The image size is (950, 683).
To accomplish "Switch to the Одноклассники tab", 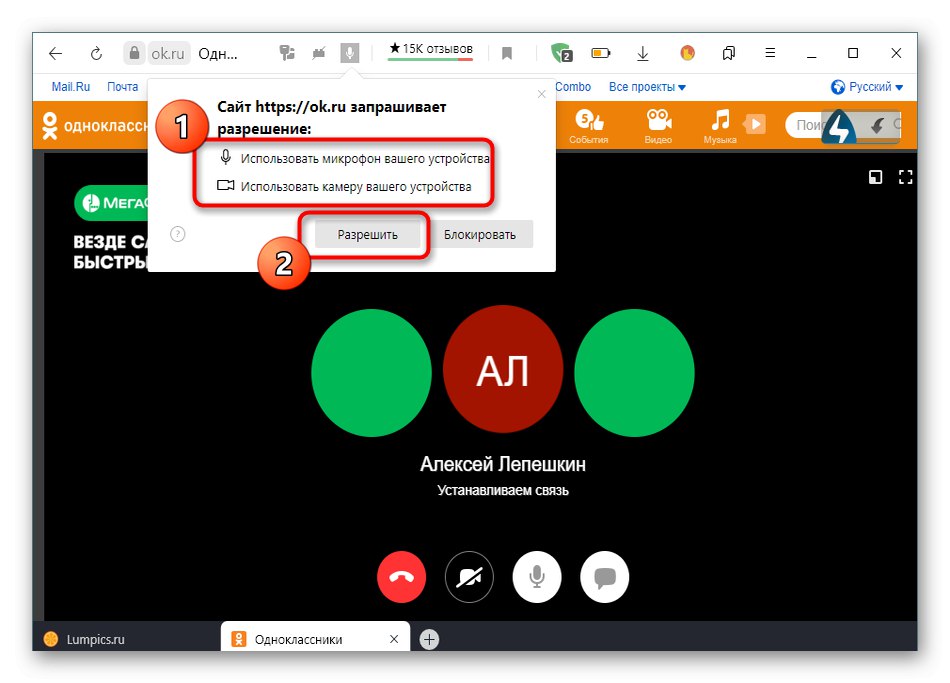I will [x=300, y=637].
